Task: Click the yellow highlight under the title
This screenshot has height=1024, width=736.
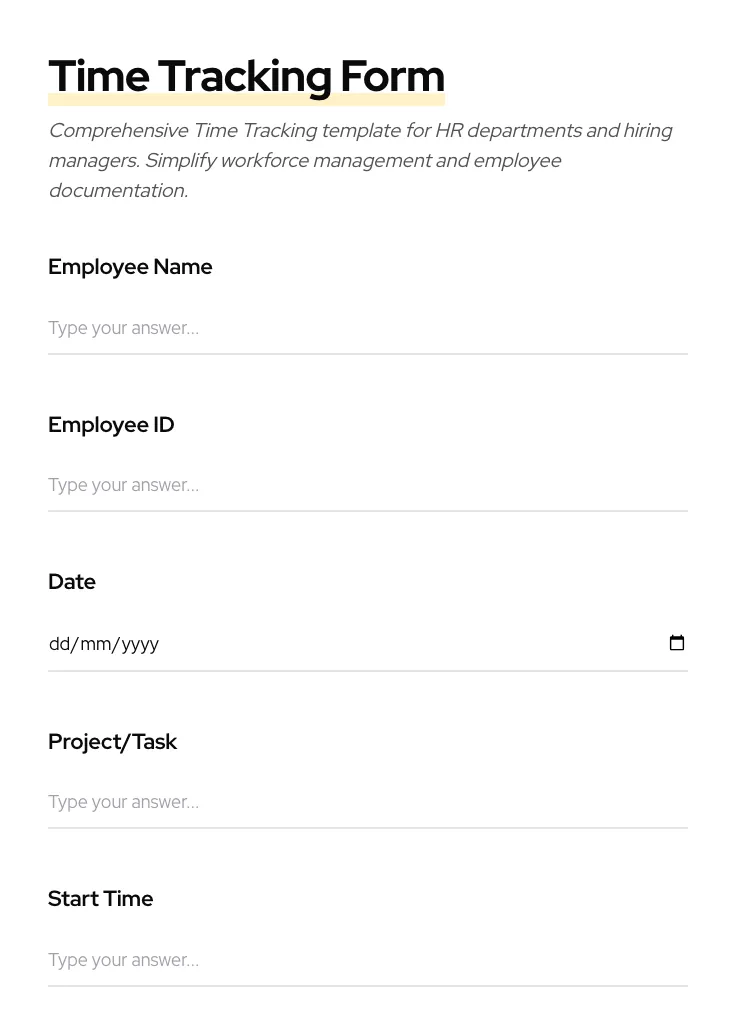Action: 246,99
